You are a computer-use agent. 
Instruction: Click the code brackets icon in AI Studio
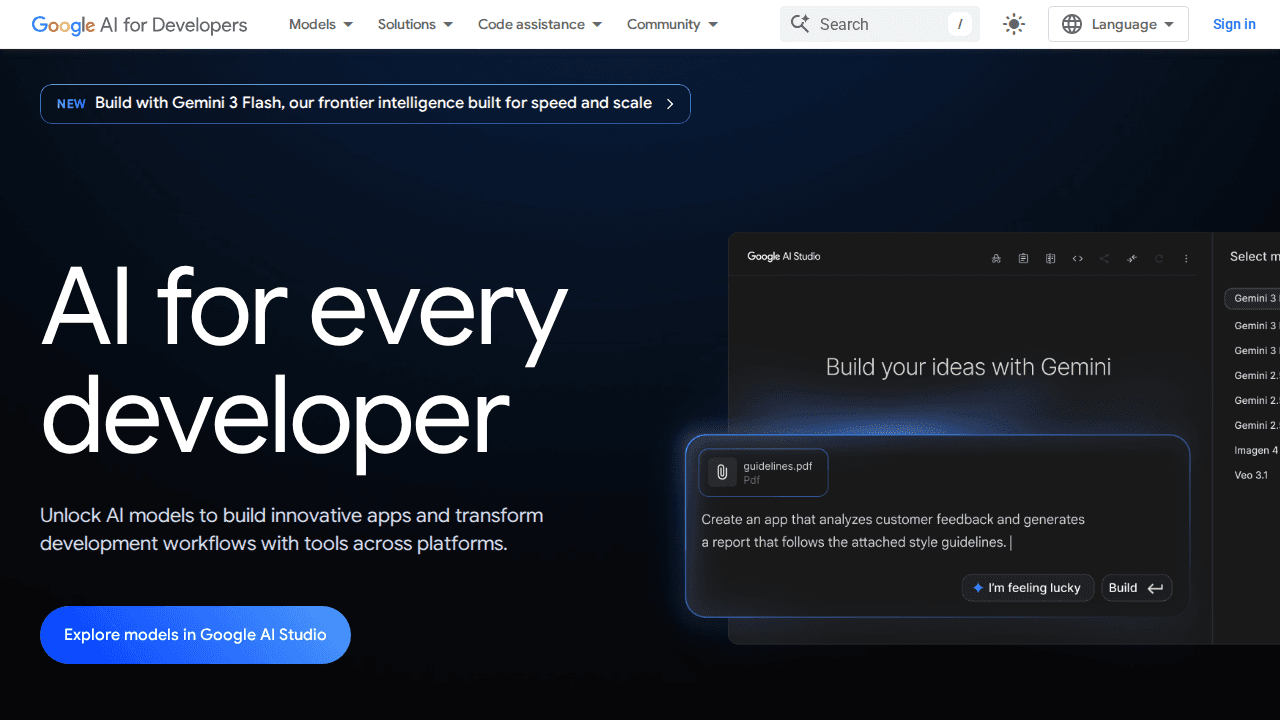1078,258
